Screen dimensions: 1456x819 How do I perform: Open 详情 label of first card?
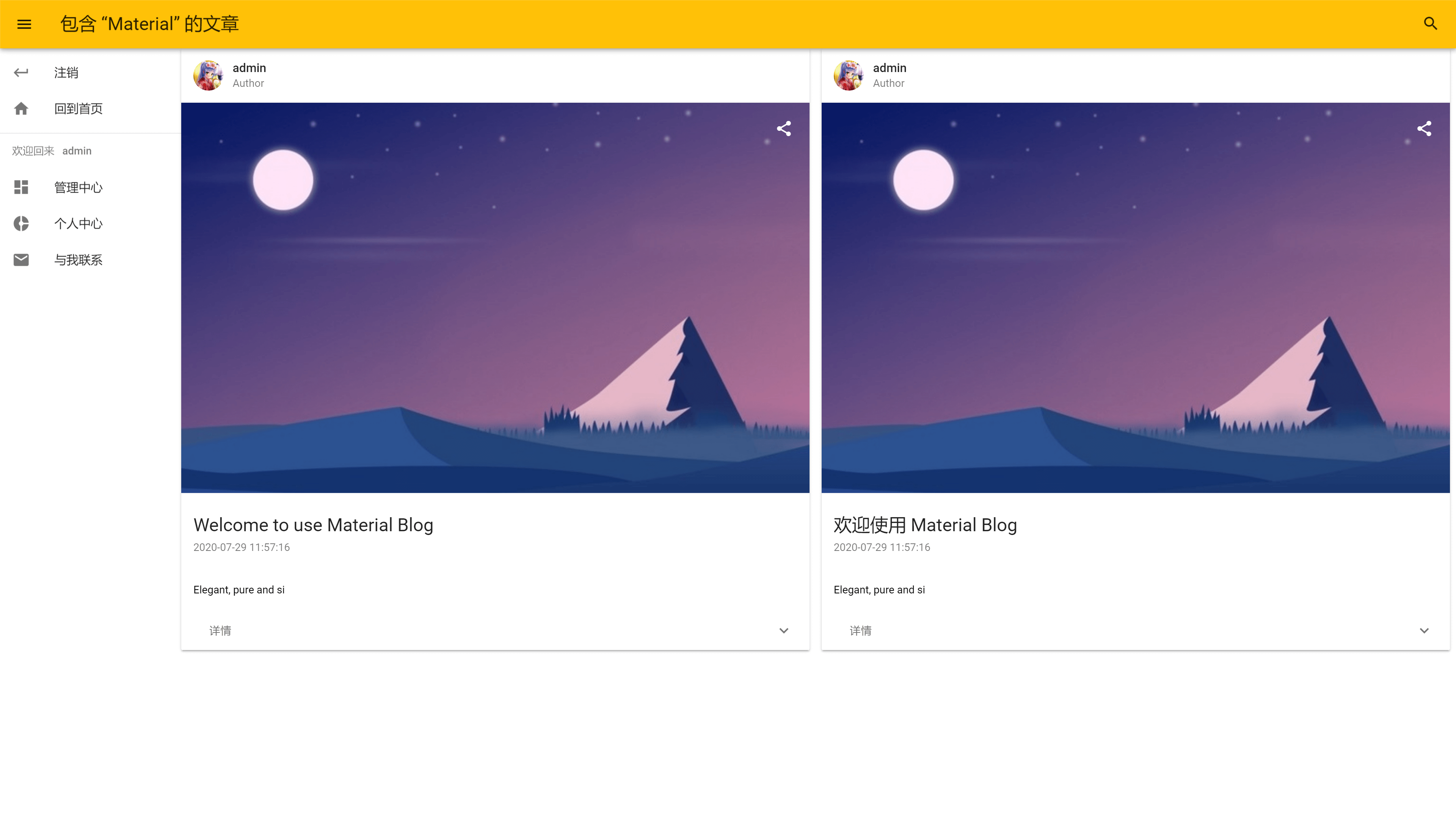tap(220, 631)
